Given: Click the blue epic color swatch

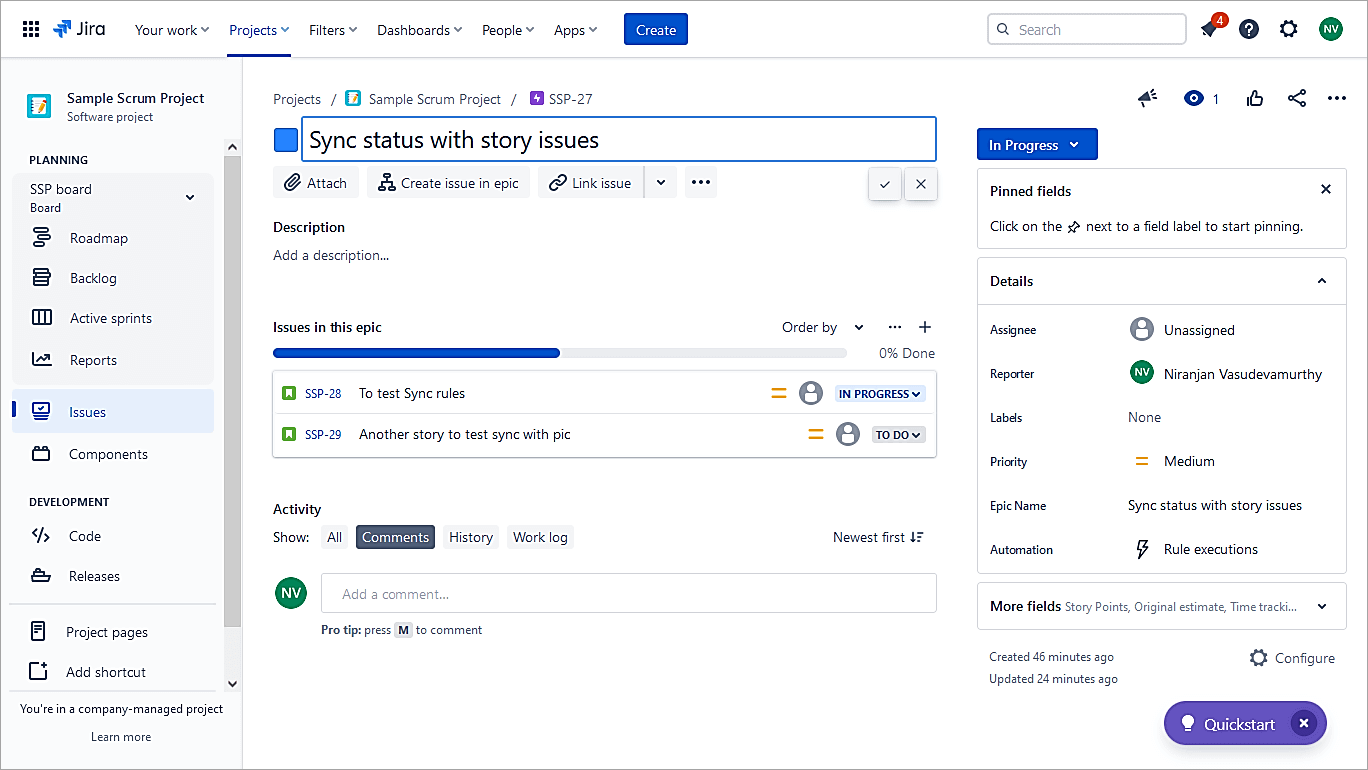Looking at the screenshot, I should click(286, 140).
